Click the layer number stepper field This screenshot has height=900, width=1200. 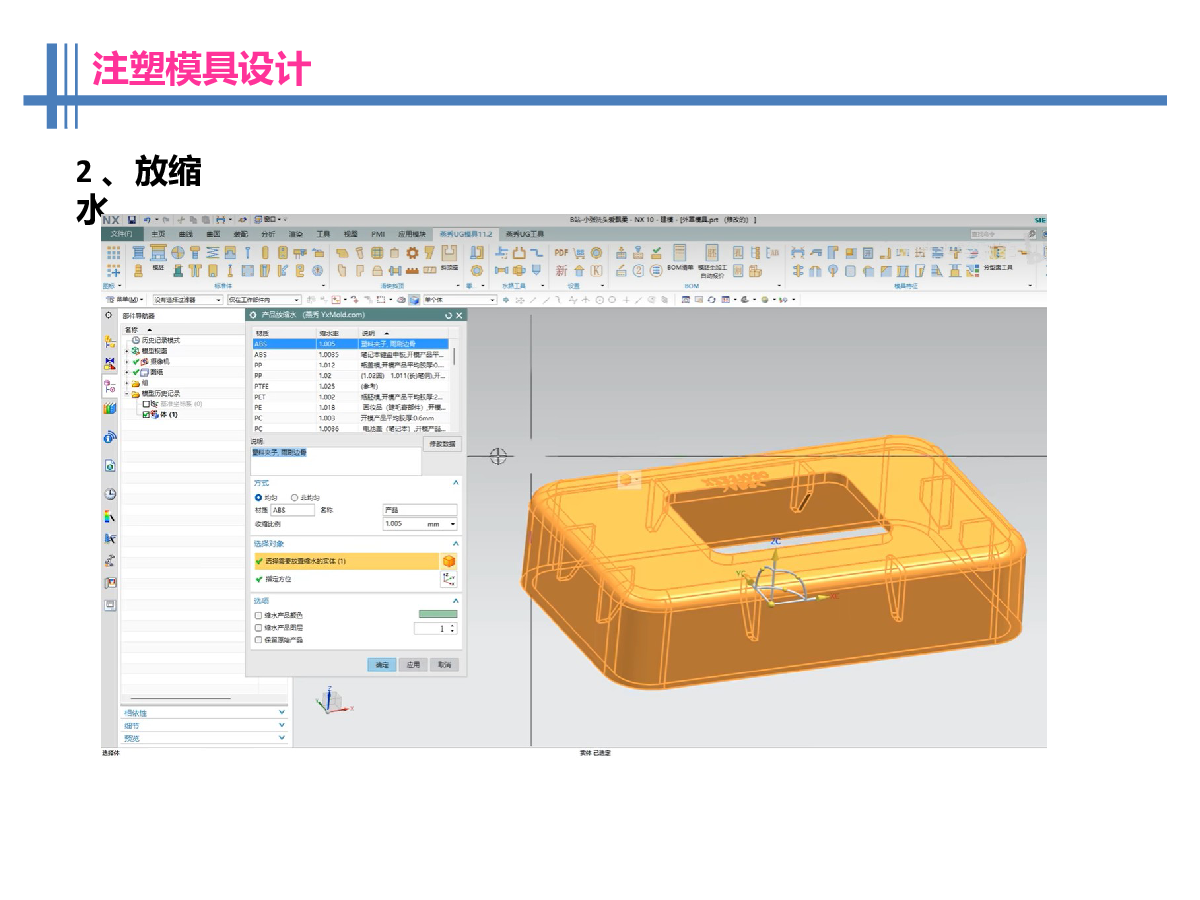click(x=435, y=628)
